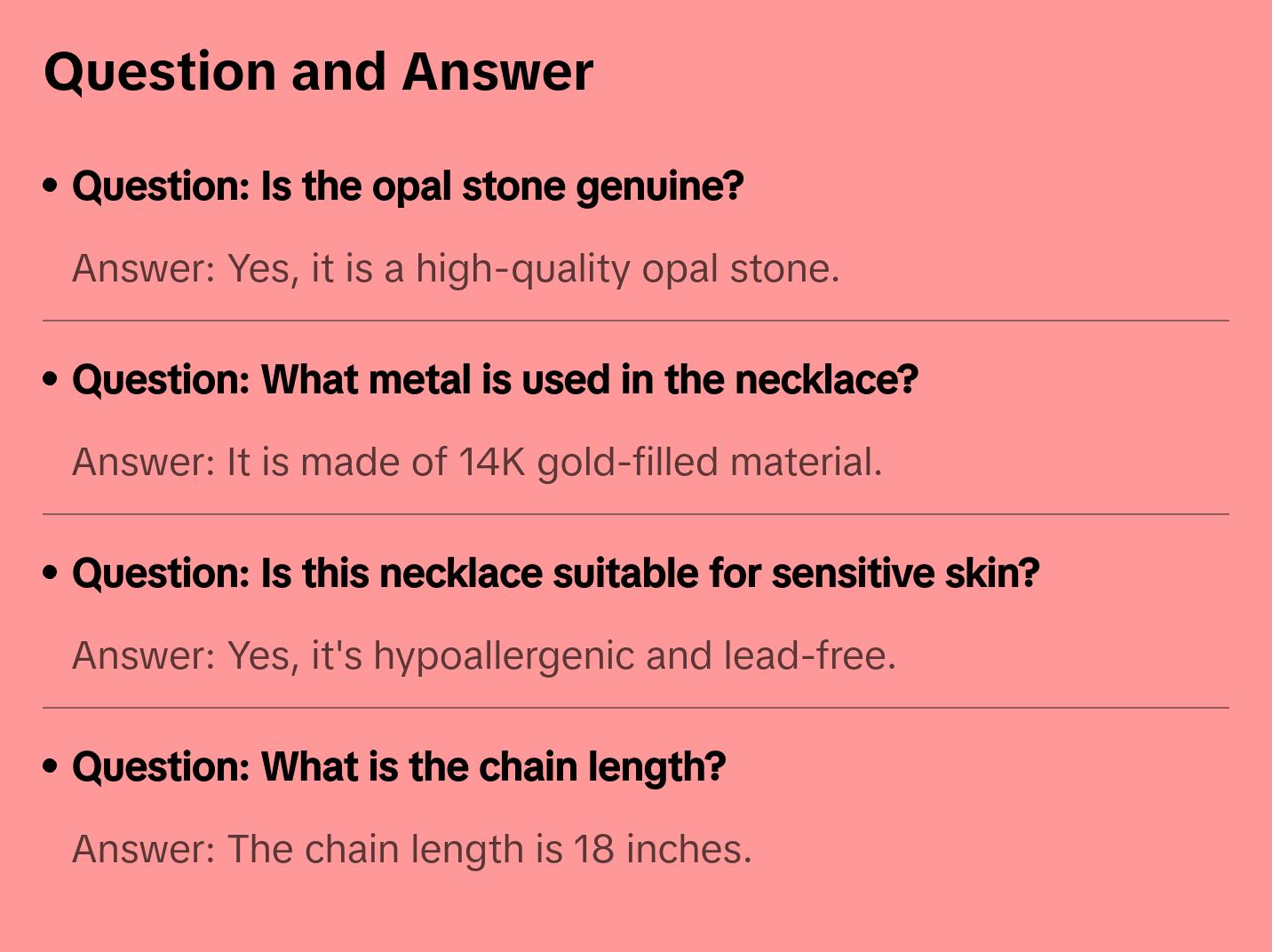Screen dimensions: 1272x952
Task: Select the question about the opal stone being genuine
Action: (x=407, y=186)
